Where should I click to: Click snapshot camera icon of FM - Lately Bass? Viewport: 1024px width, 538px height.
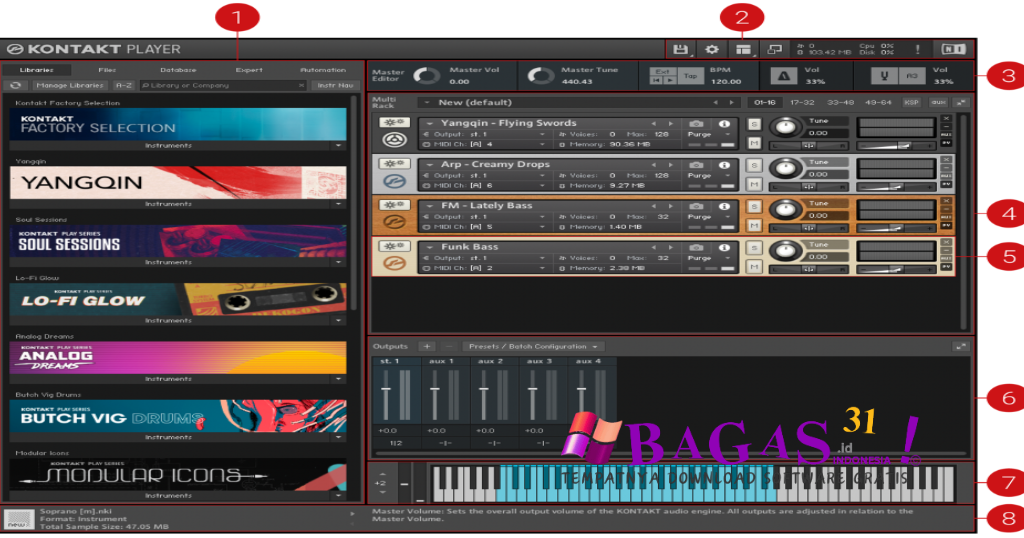tap(696, 206)
